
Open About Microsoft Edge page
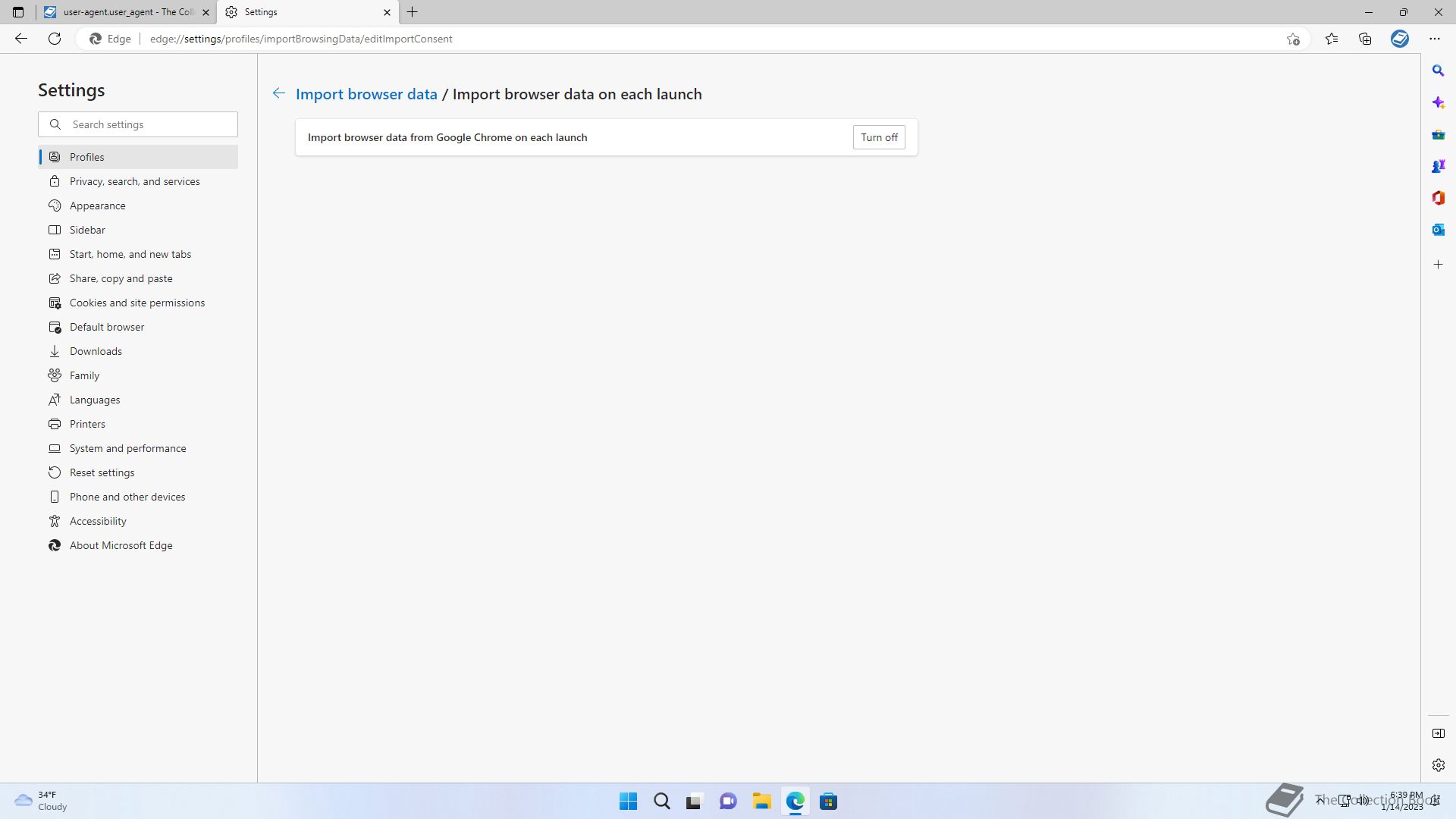138,545
